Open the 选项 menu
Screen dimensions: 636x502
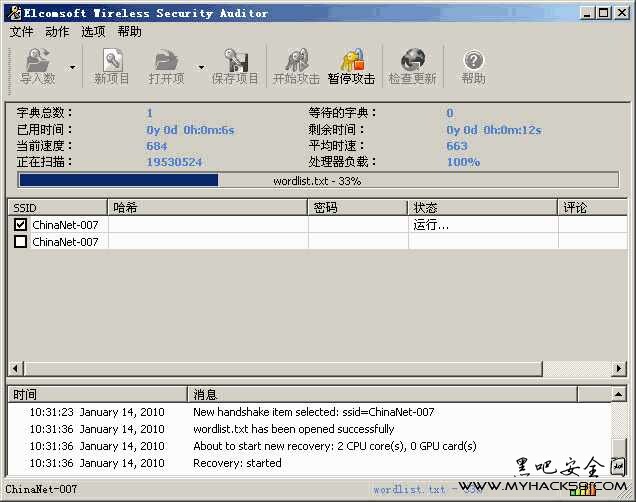tap(93, 31)
